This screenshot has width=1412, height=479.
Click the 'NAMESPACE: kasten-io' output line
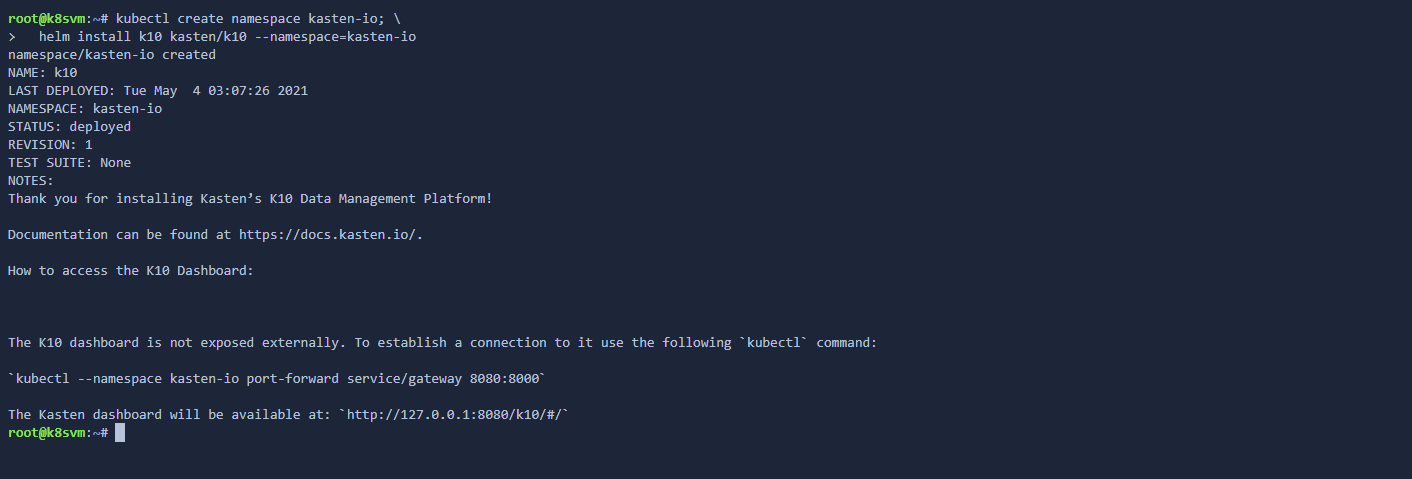pyautogui.click(x=85, y=108)
